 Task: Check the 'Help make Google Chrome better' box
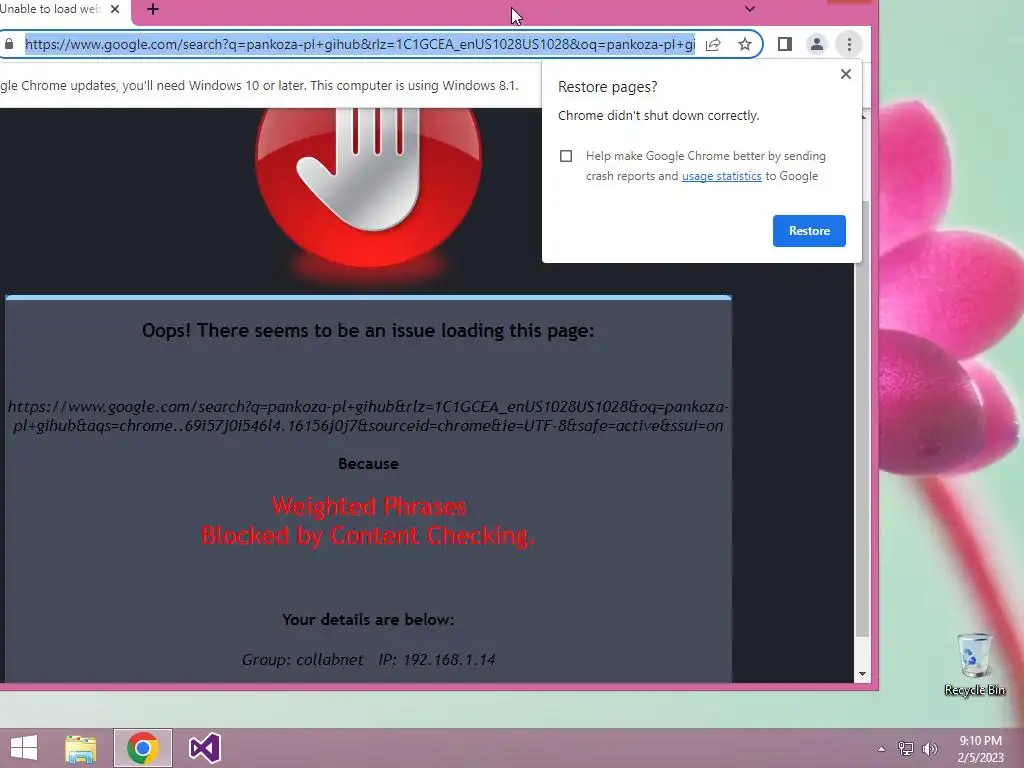pos(566,156)
